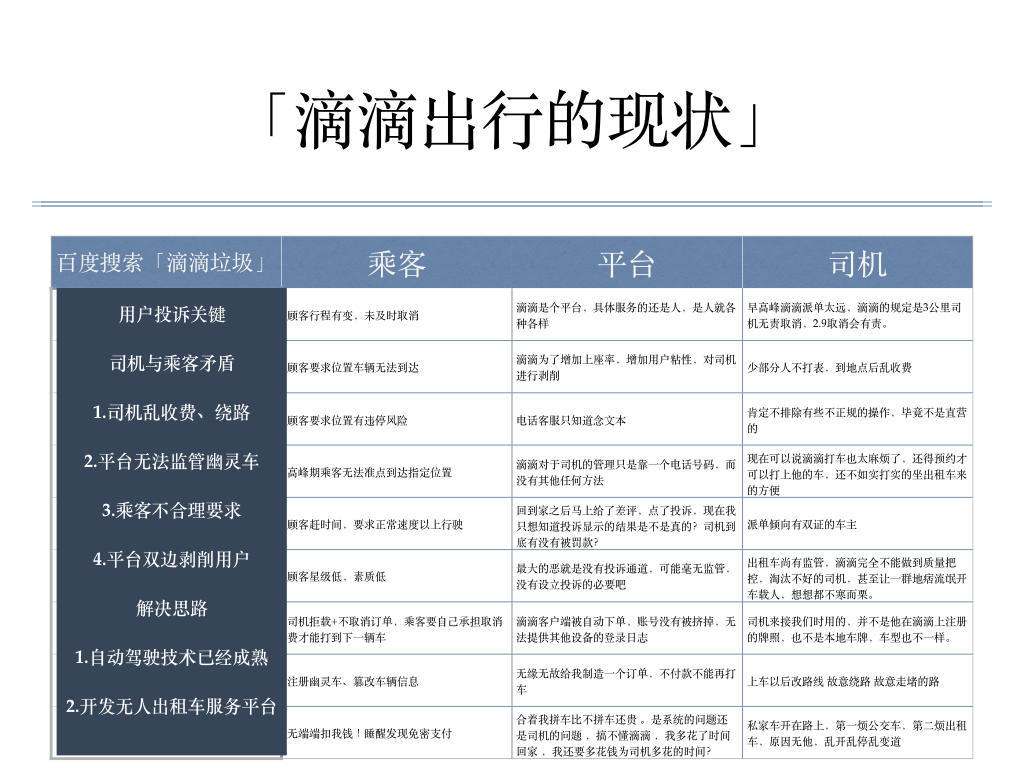This screenshot has height=768, width=1024.
Task: Click the text 4.平台双边剥削用户
Action: point(172,560)
